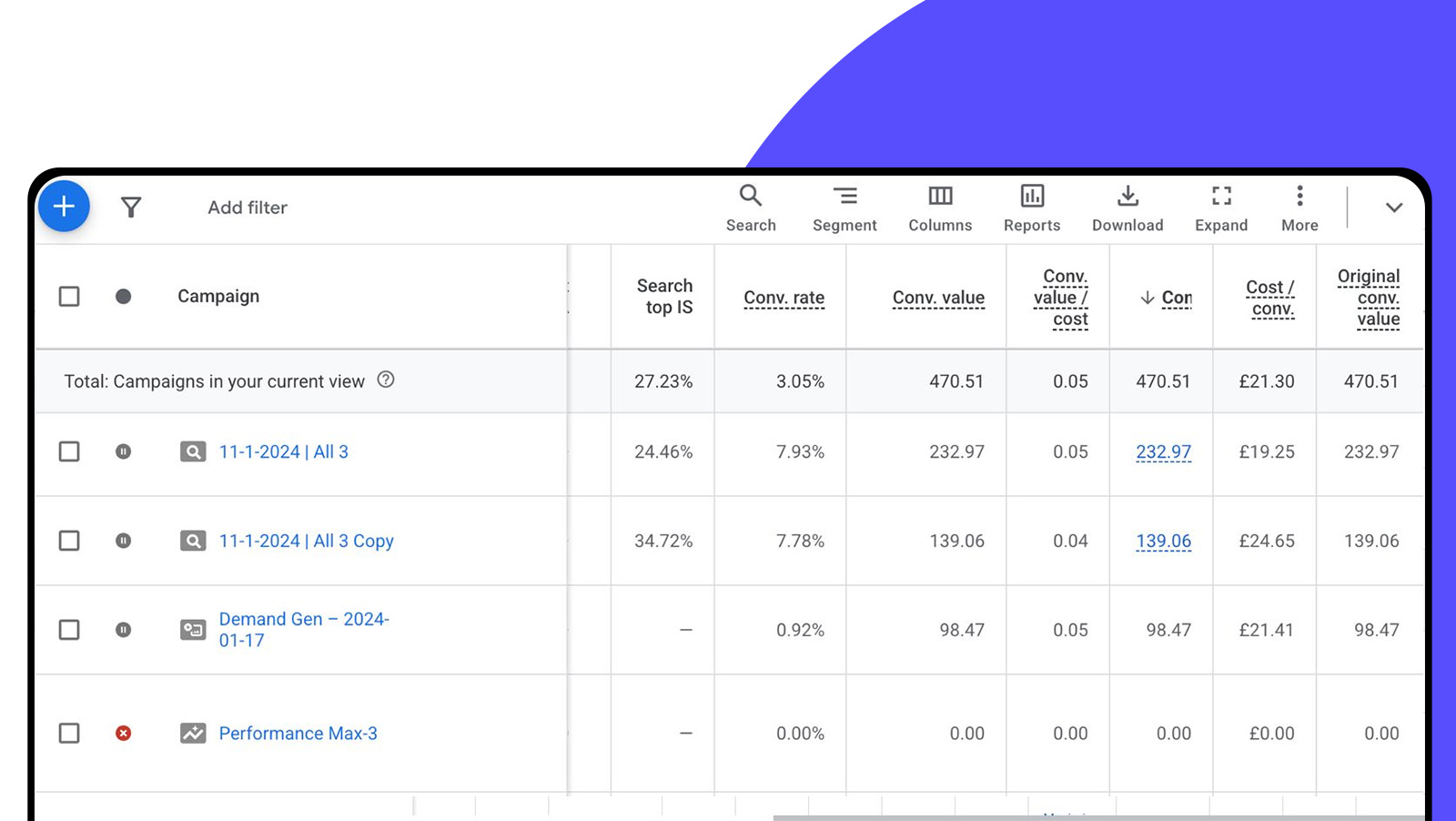Image resolution: width=1456 pixels, height=821 pixels.
Task: Click the blue plus new campaign button
Action: coord(64,207)
